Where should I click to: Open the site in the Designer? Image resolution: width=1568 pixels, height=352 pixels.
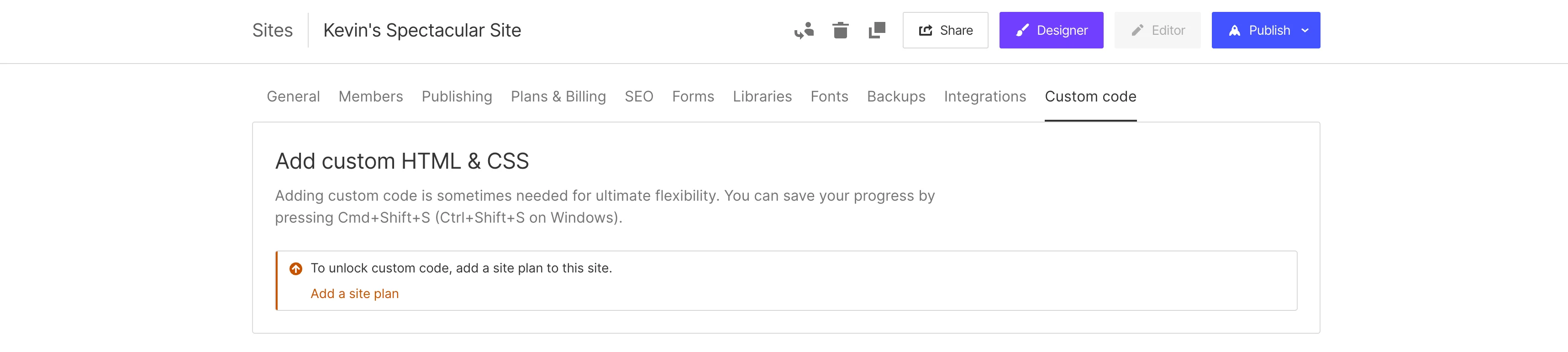point(1051,29)
